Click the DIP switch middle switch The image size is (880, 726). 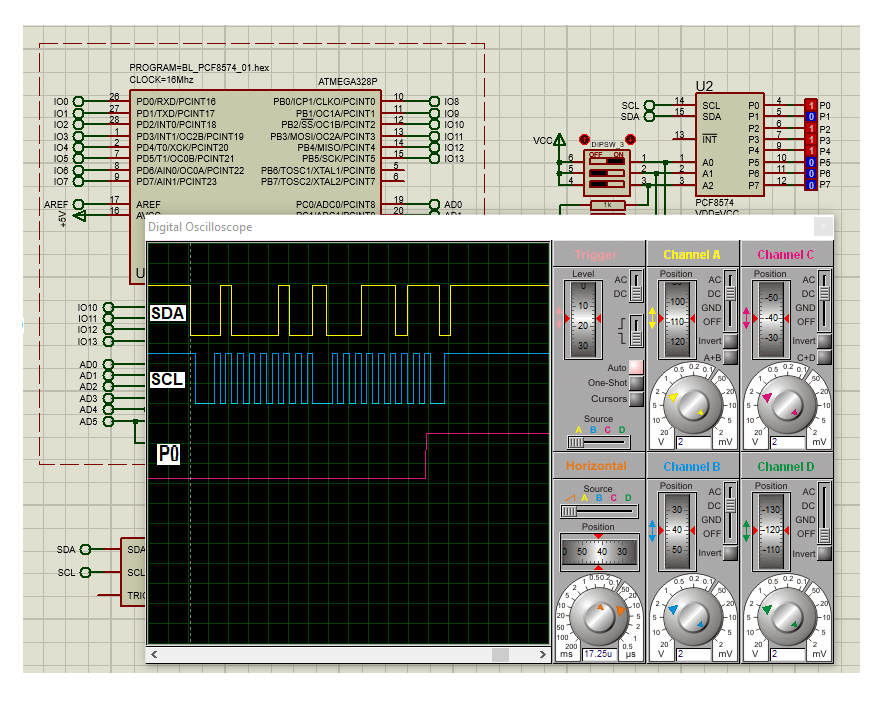(x=607, y=173)
